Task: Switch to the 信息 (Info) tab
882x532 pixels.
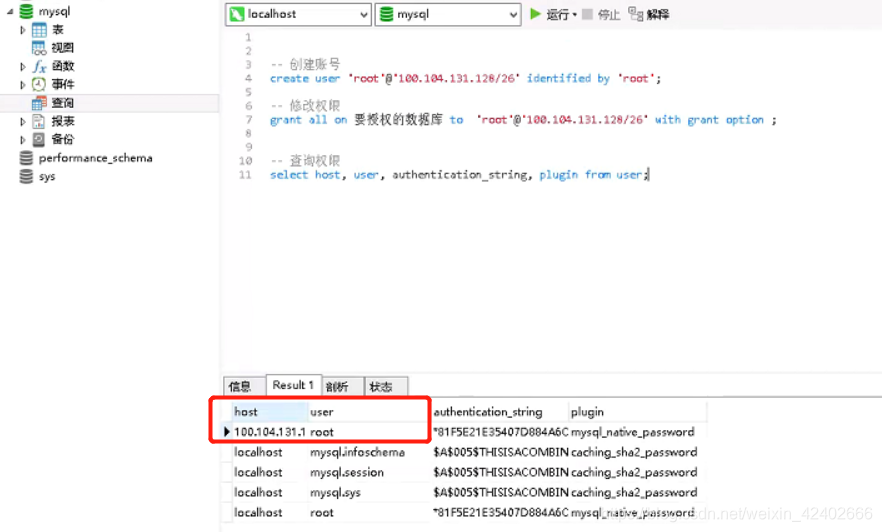Action: click(x=244, y=386)
